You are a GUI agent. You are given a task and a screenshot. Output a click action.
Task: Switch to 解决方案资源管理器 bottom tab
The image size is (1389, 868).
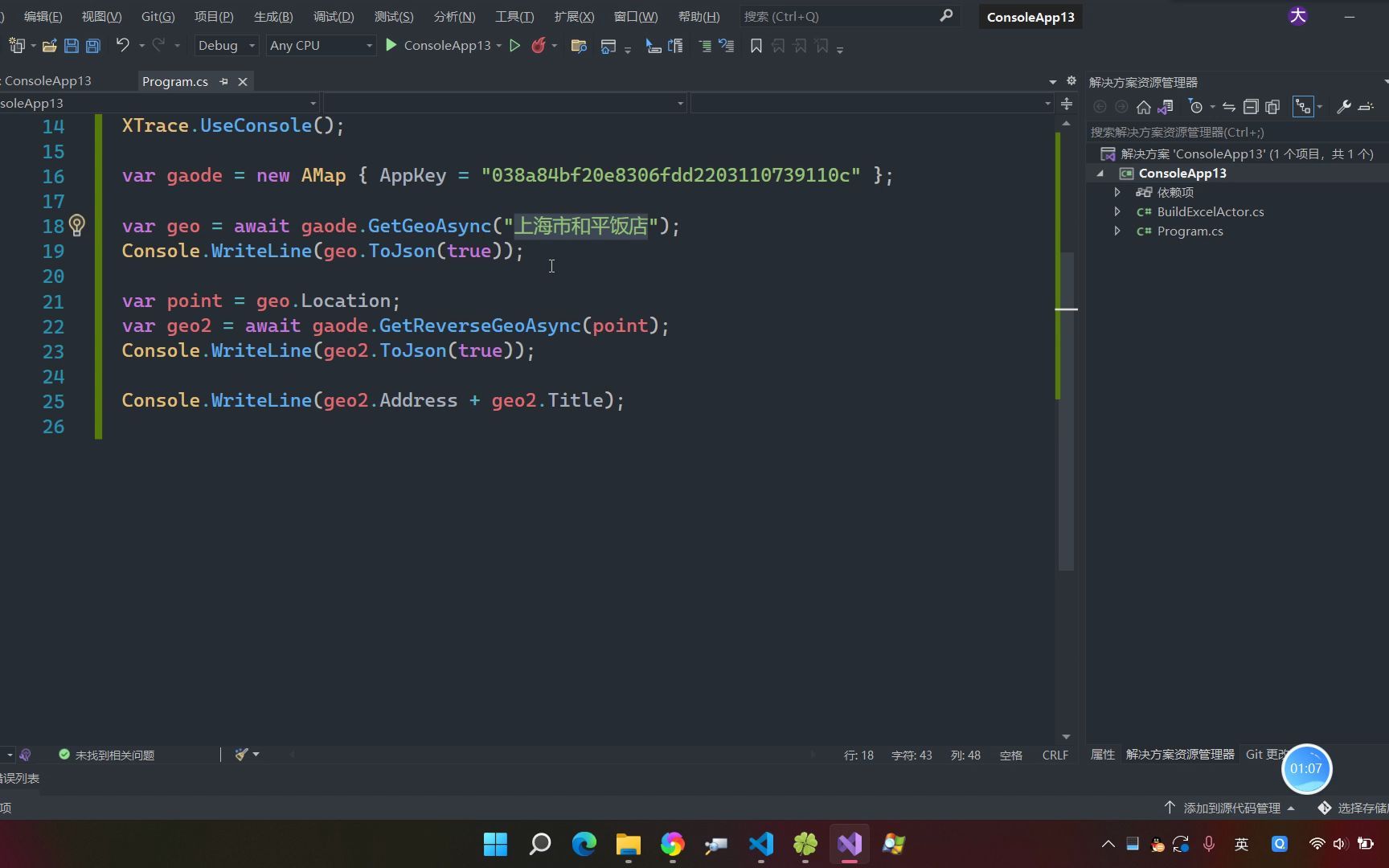1179,754
